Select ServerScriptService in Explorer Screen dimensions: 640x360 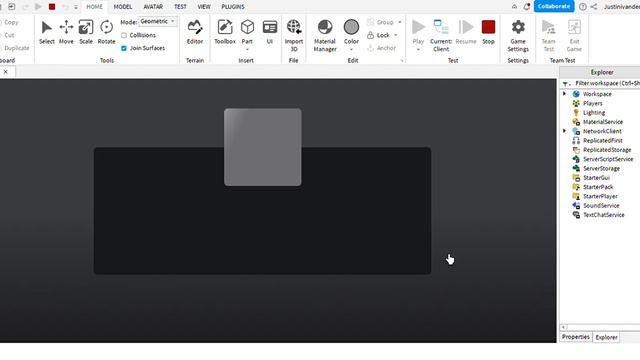click(x=608, y=159)
